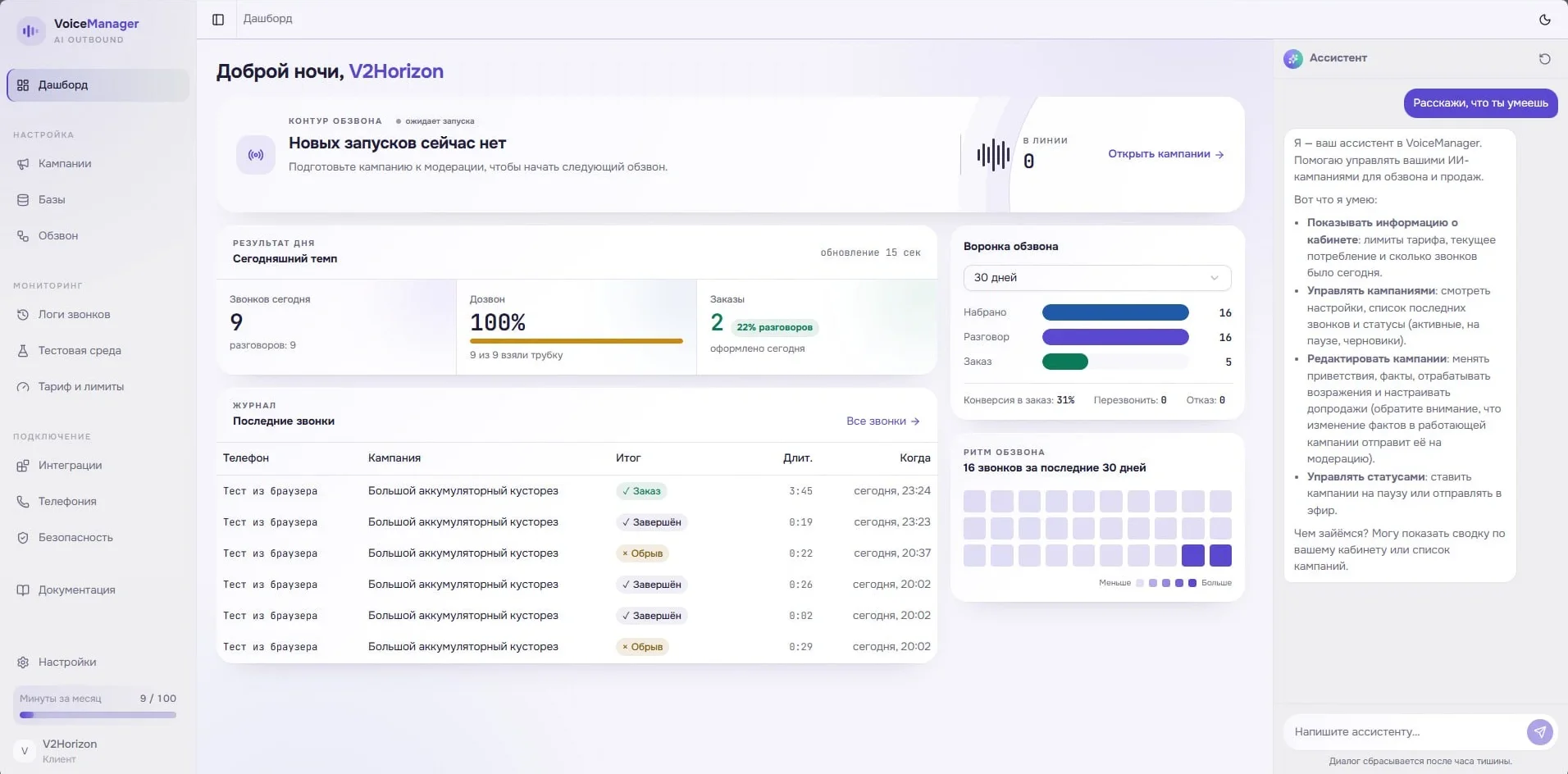Click the Завершён badge at 23:23
Image resolution: width=1568 pixels, height=774 pixels.
pyautogui.click(x=651, y=522)
